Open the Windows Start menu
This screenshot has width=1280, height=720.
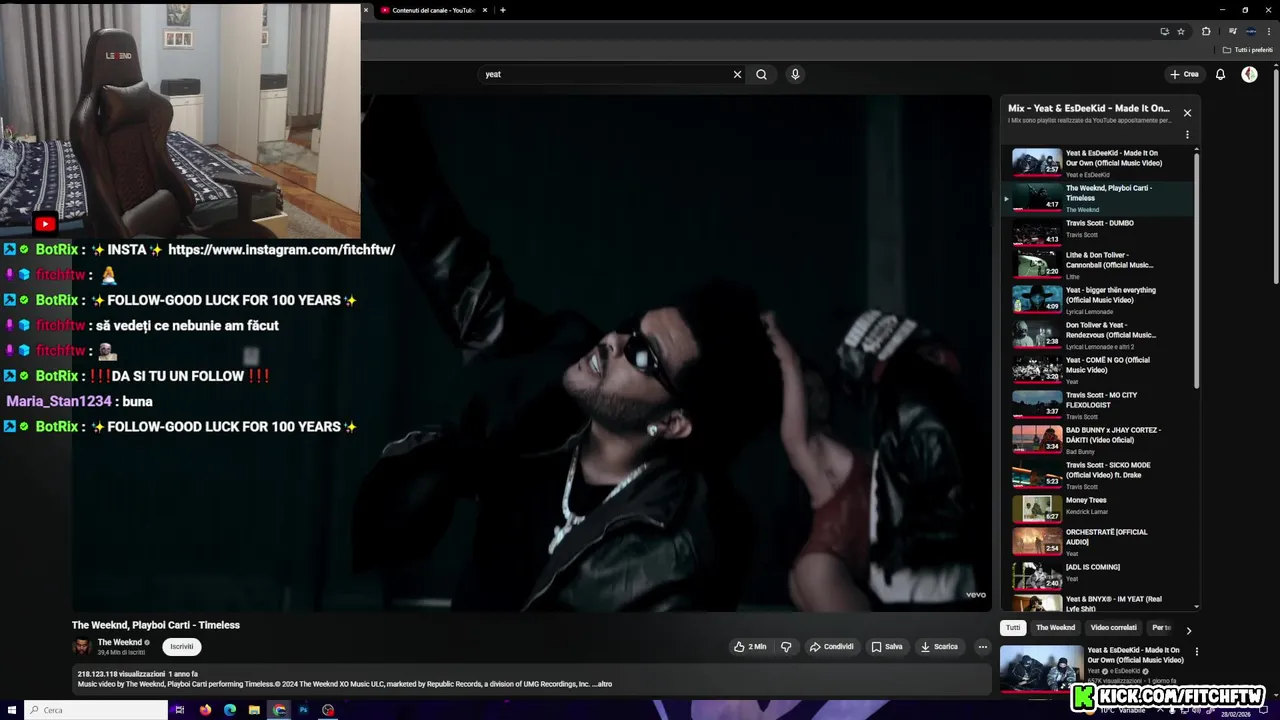click(x=11, y=710)
